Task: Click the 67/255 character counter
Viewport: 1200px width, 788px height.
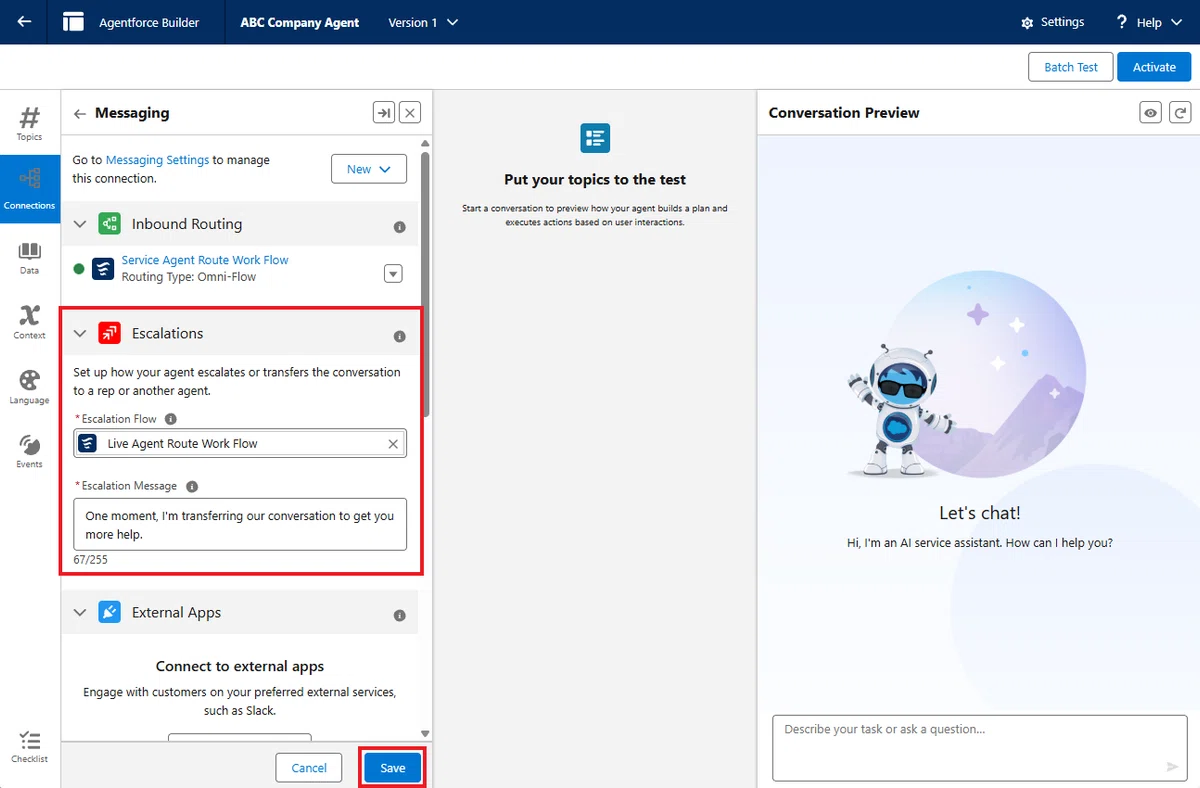Action: pyautogui.click(x=91, y=560)
